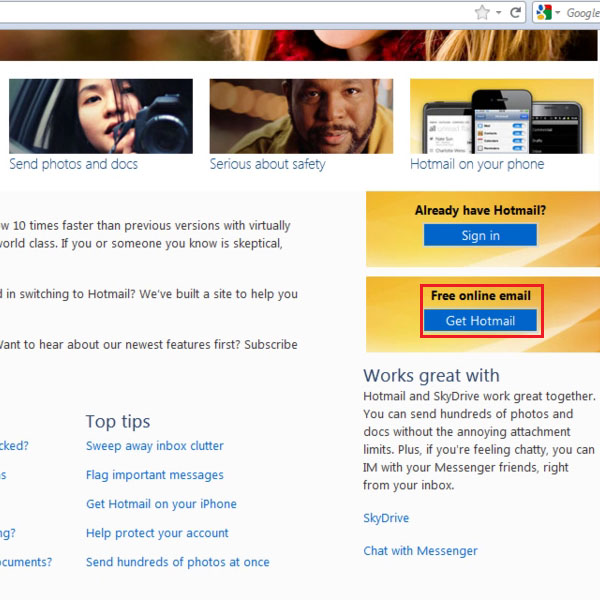600x600 pixels.
Task: Click the Get Hotmail button
Action: (x=480, y=320)
